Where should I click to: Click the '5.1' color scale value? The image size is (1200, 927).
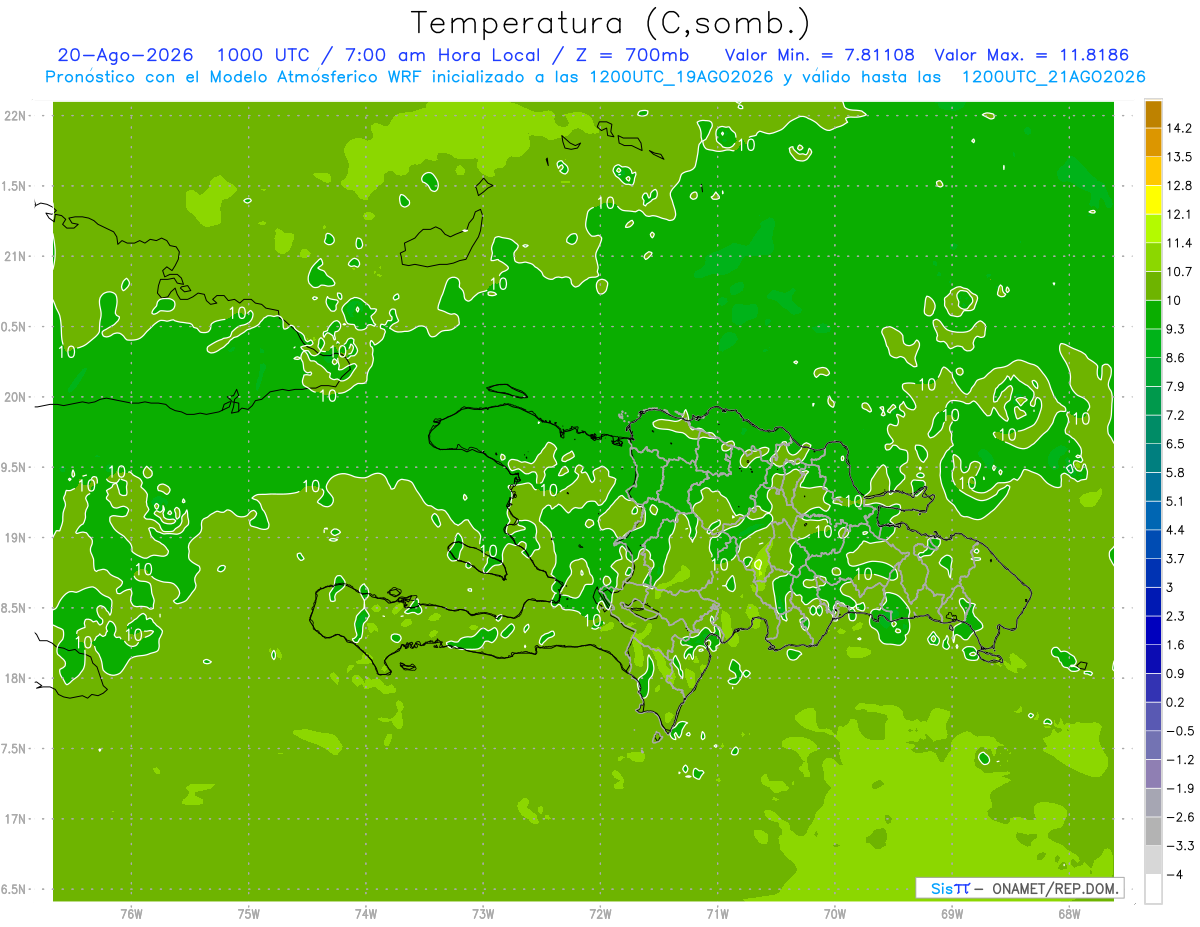1175,501
